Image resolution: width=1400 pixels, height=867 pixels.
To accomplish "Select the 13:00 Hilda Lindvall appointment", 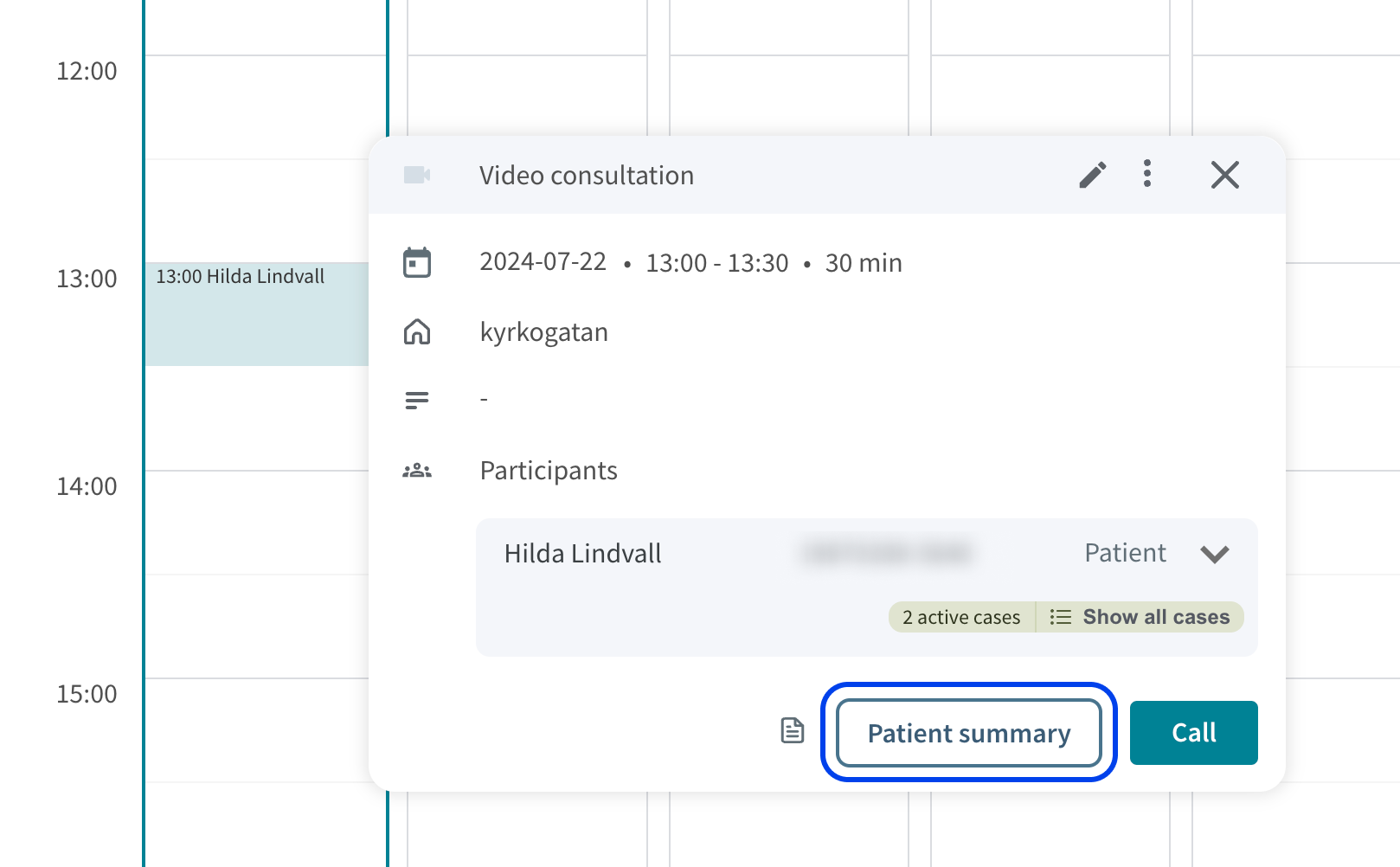I will click(x=256, y=313).
